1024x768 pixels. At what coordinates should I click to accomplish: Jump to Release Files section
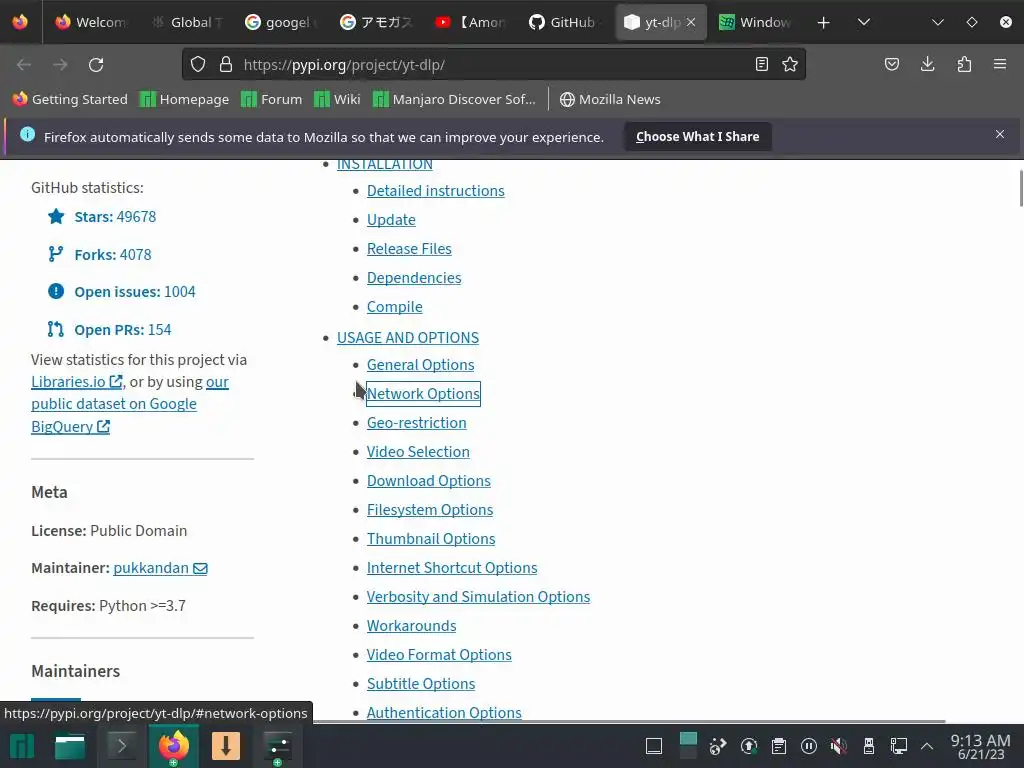409,249
